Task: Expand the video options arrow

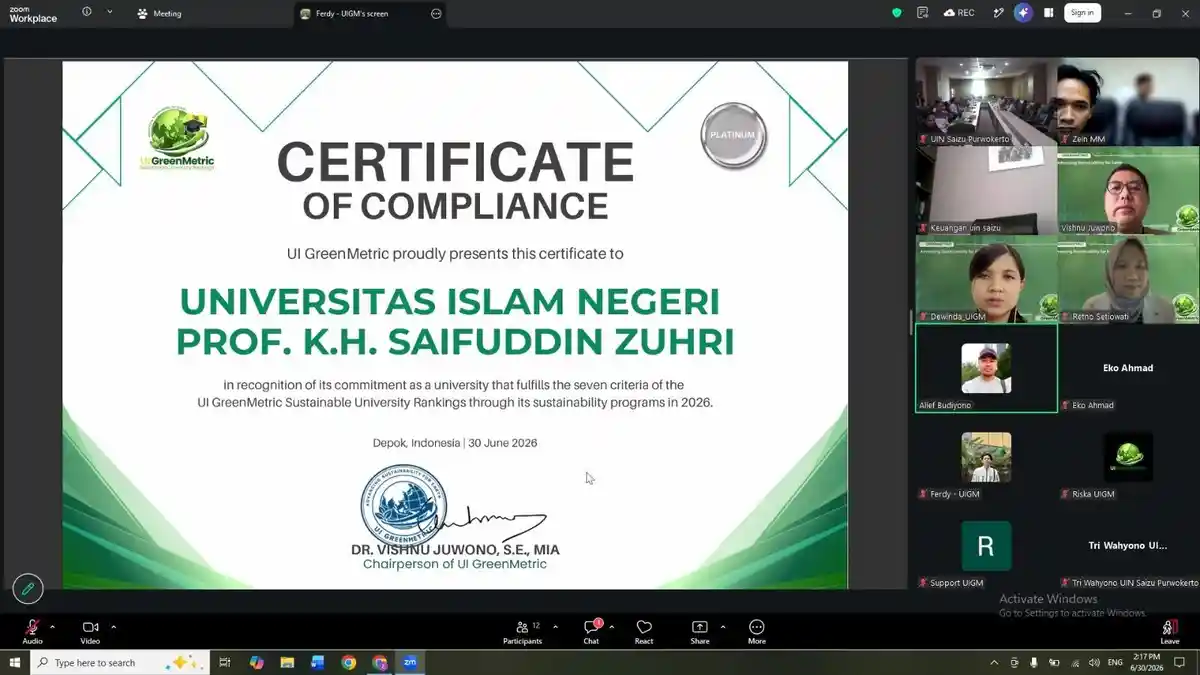Action: coord(114,627)
